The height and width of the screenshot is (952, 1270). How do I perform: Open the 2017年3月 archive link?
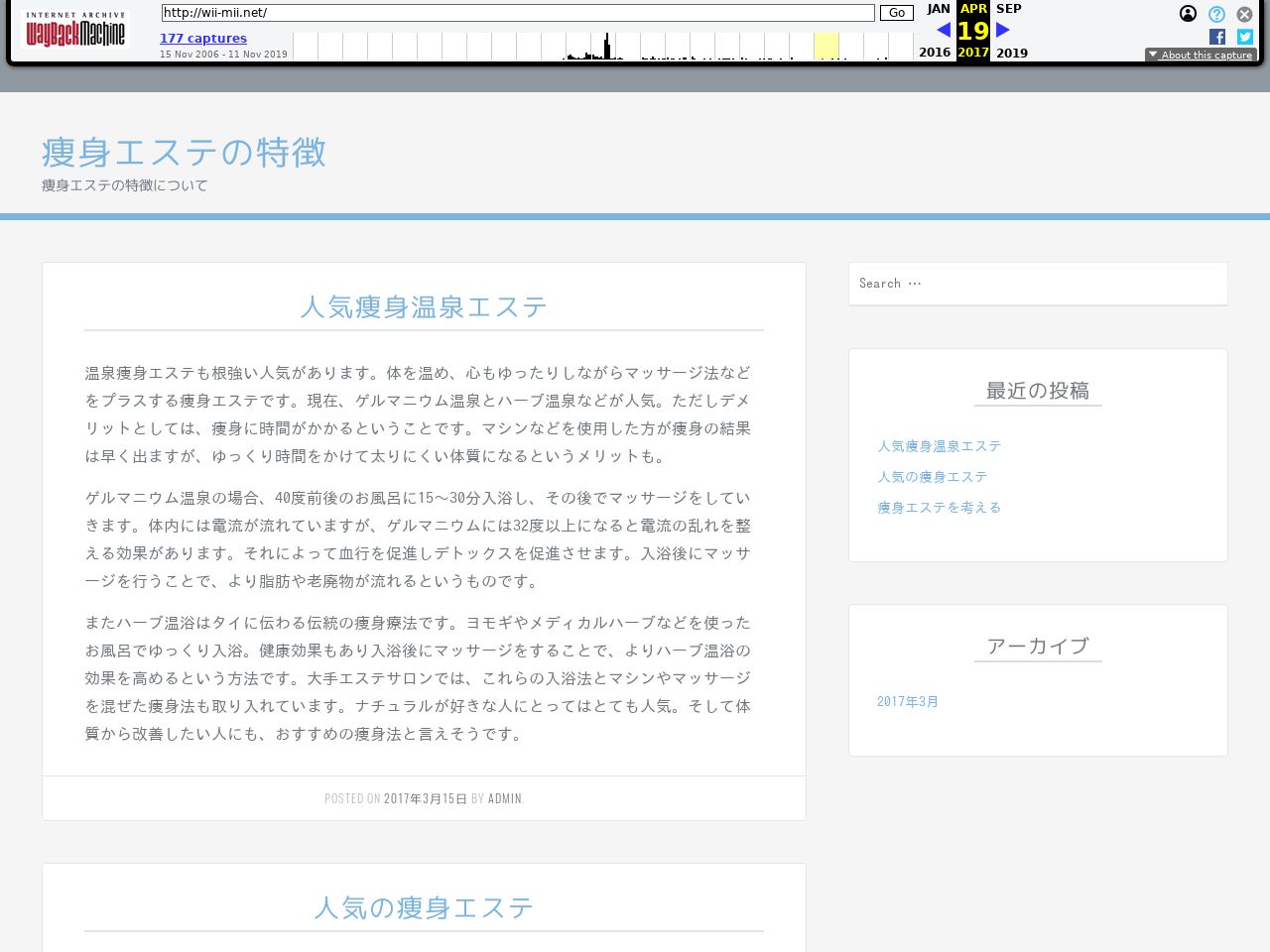908,702
